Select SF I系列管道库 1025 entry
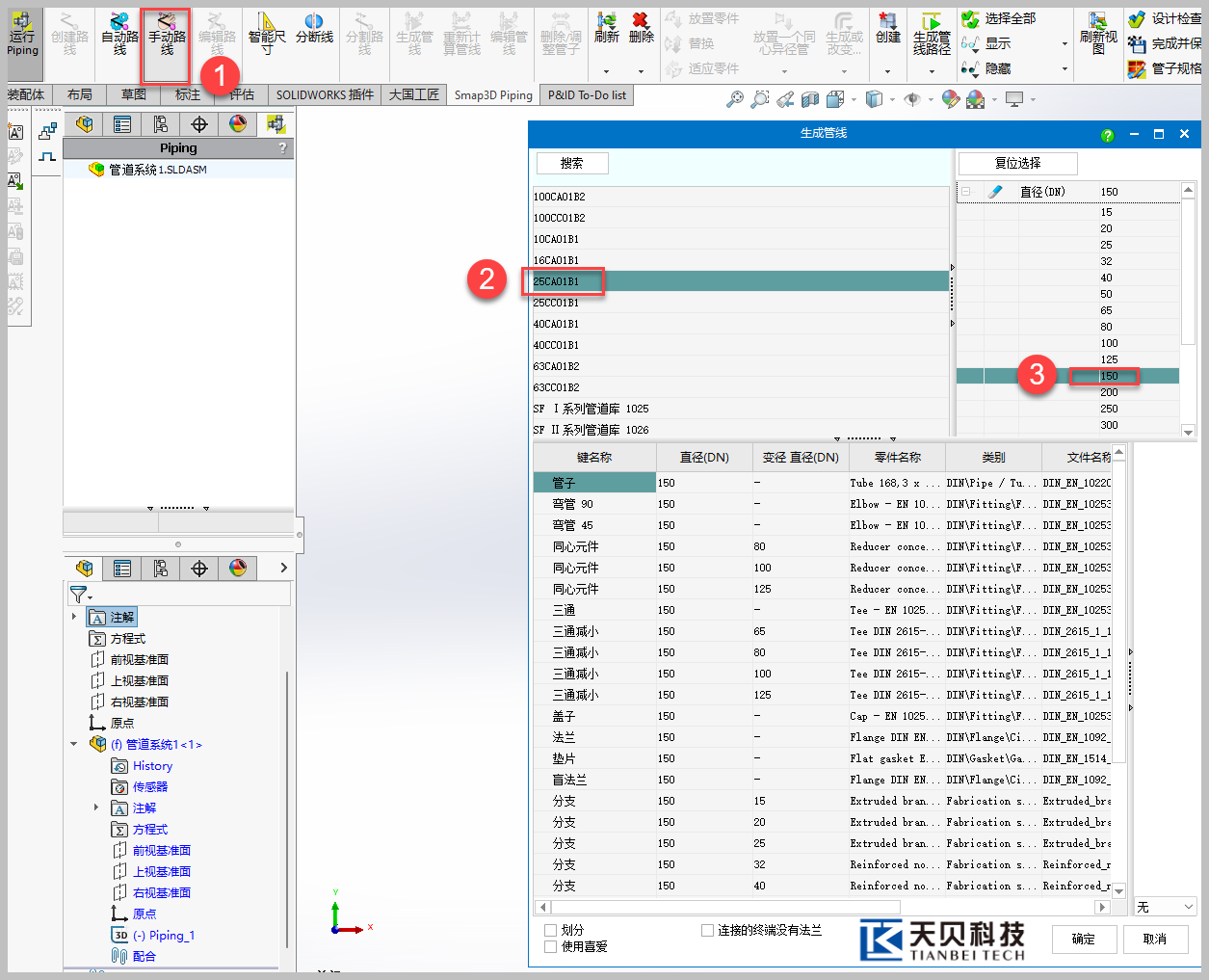The height and width of the screenshot is (980, 1209). click(742, 409)
